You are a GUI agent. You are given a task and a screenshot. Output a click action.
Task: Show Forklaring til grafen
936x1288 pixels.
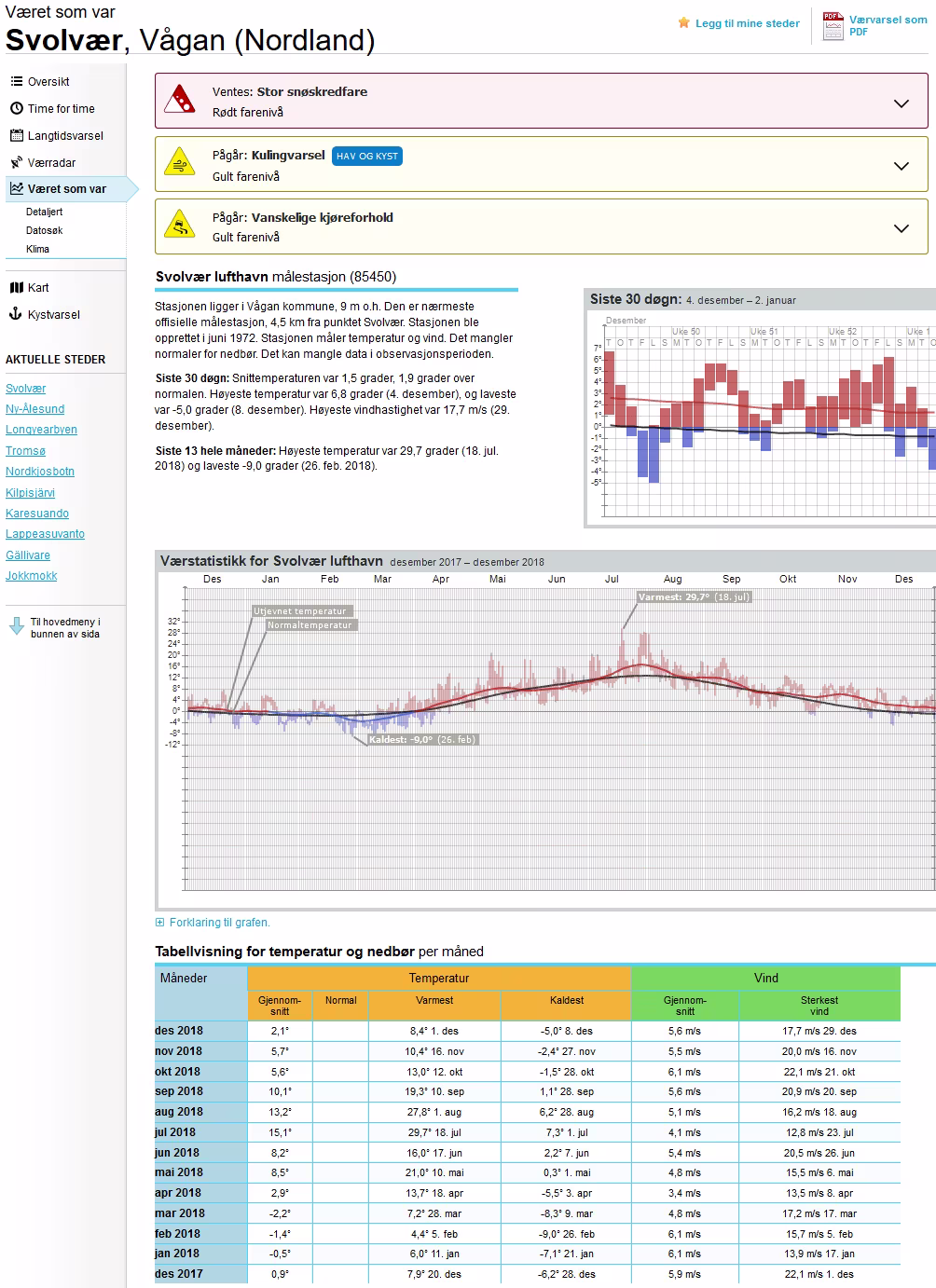pyautogui.click(x=219, y=923)
